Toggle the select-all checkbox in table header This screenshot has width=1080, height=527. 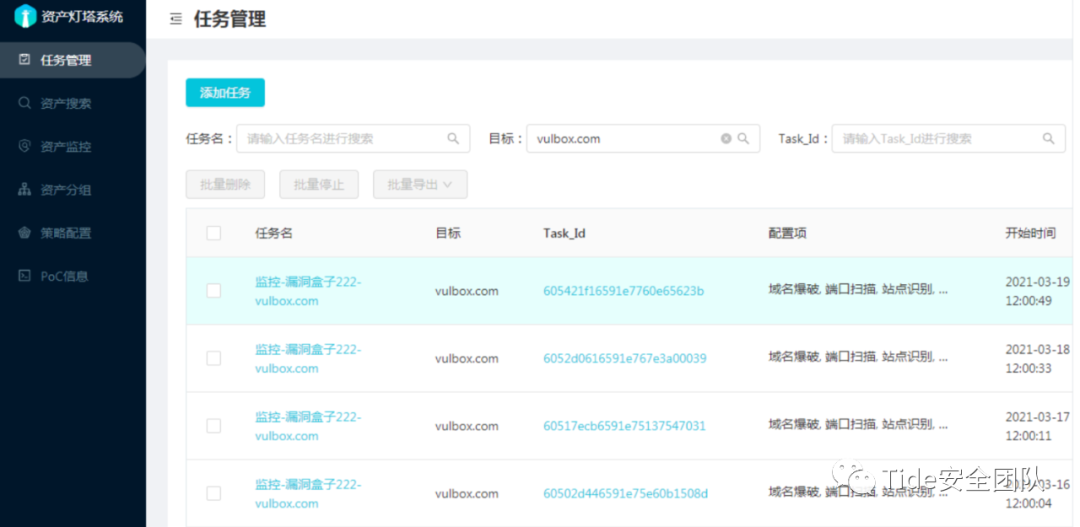tap(214, 233)
